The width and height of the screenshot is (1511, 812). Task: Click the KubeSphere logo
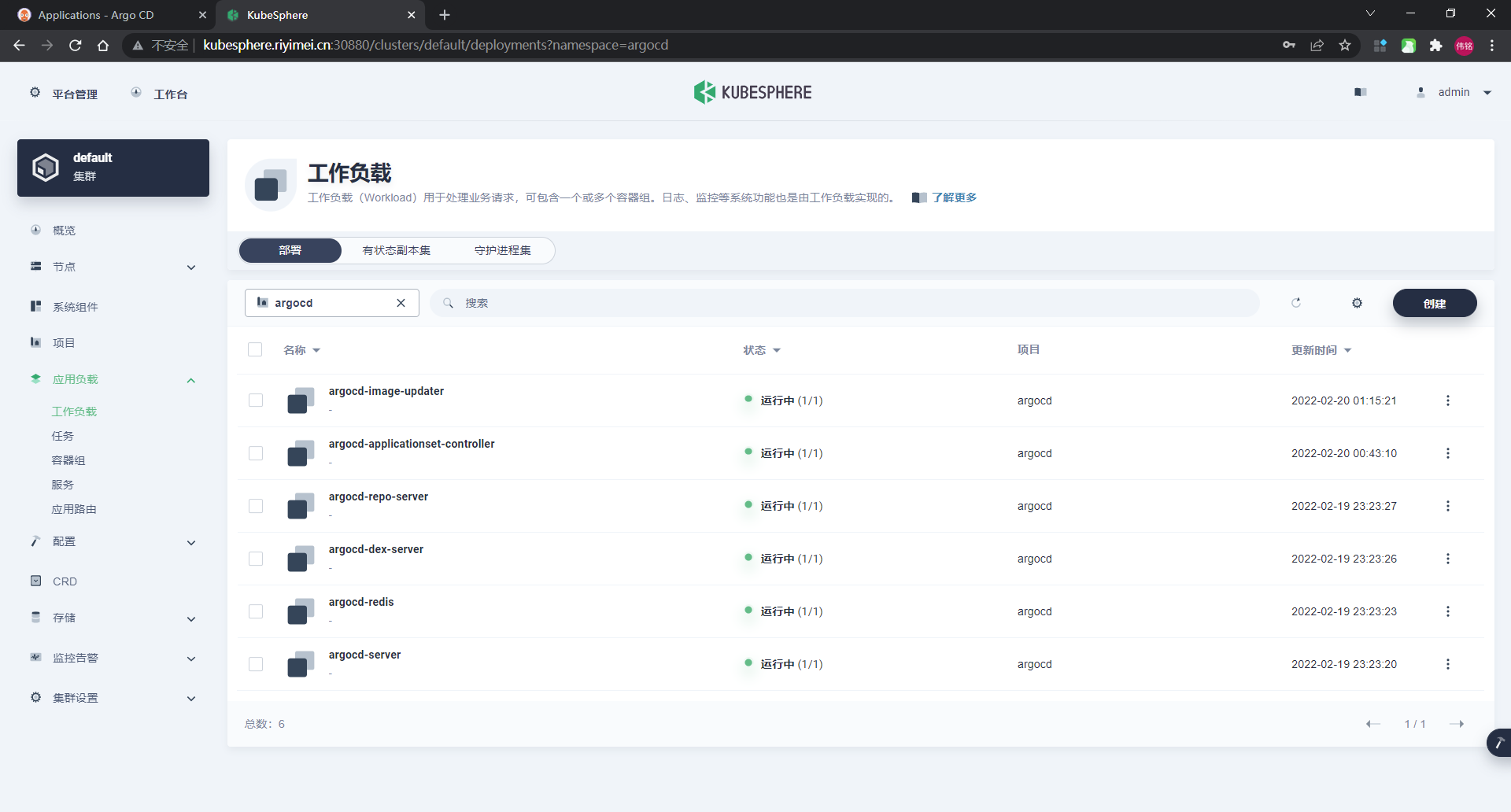[752, 92]
